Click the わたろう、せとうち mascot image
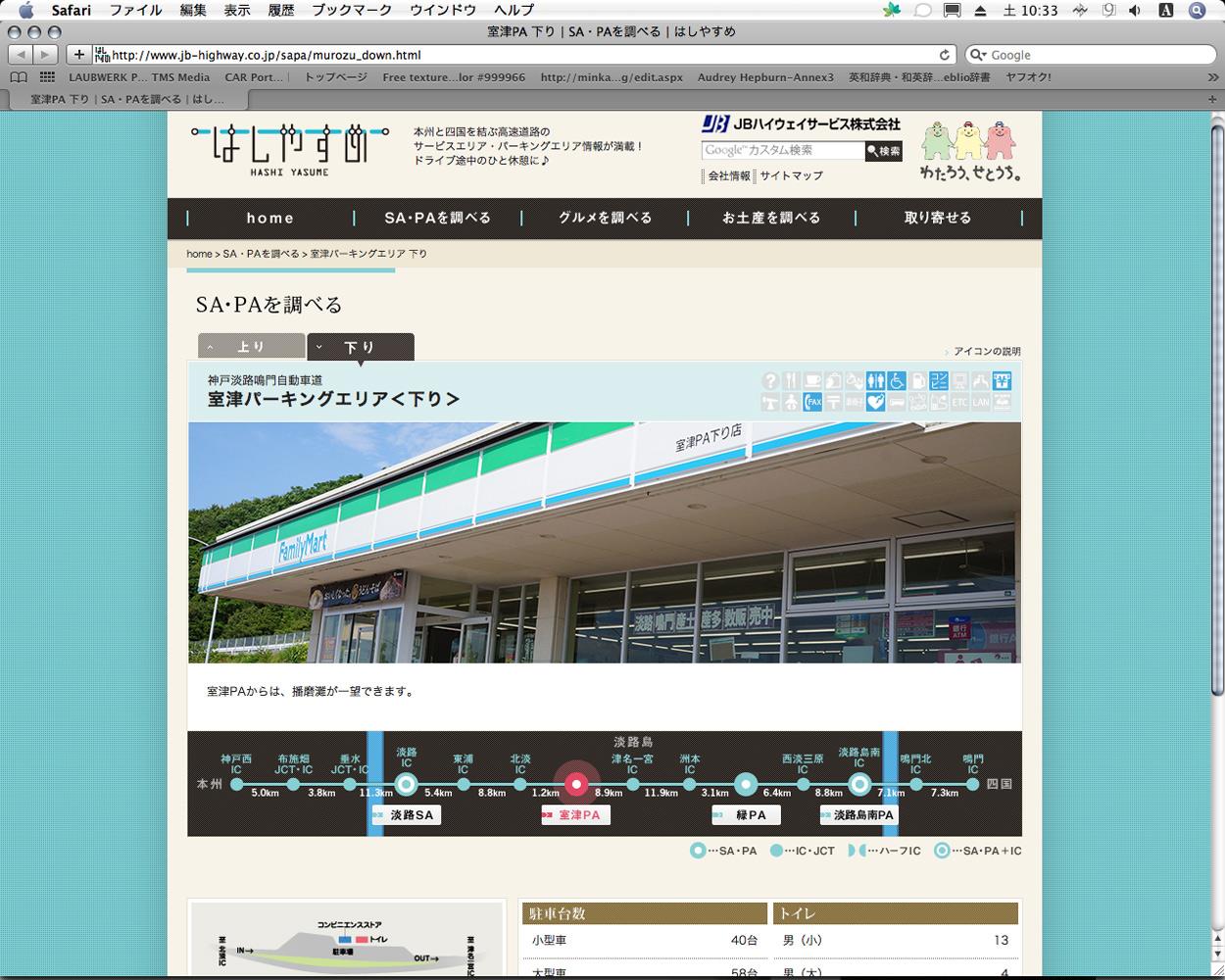 click(971, 150)
